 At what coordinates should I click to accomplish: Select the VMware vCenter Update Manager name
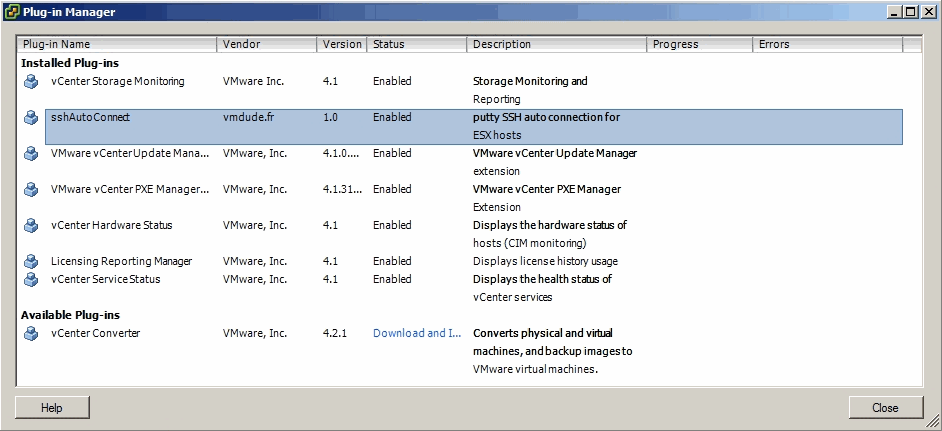(x=130, y=153)
